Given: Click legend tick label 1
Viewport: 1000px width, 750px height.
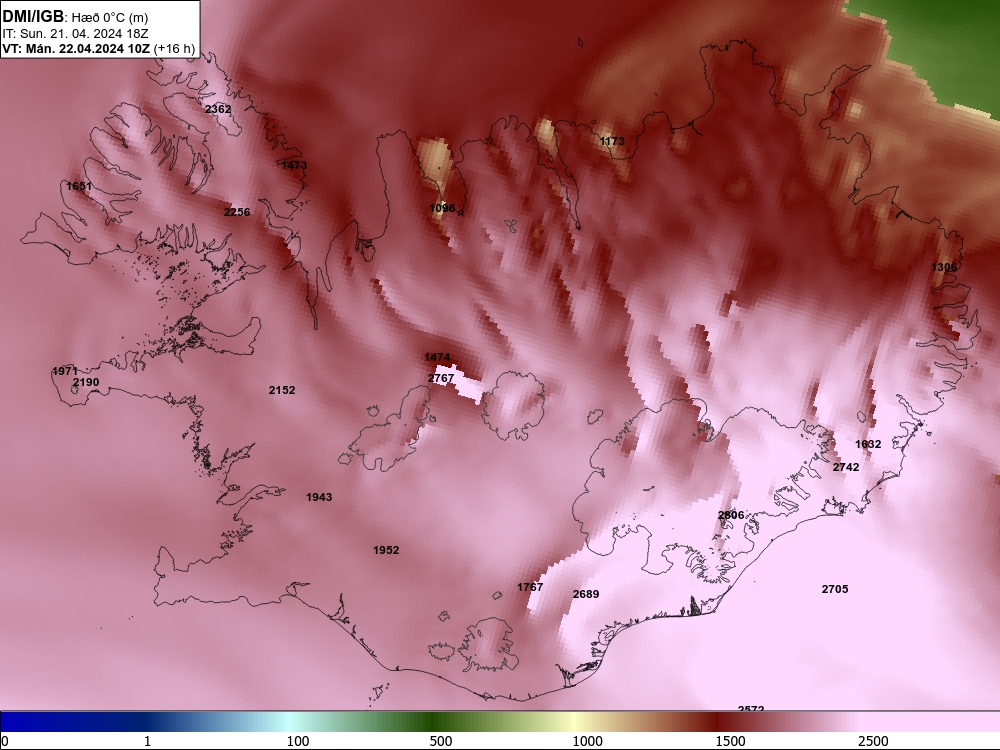Looking at the screenshot, I should pyautogui.click(x=147, y=741).
